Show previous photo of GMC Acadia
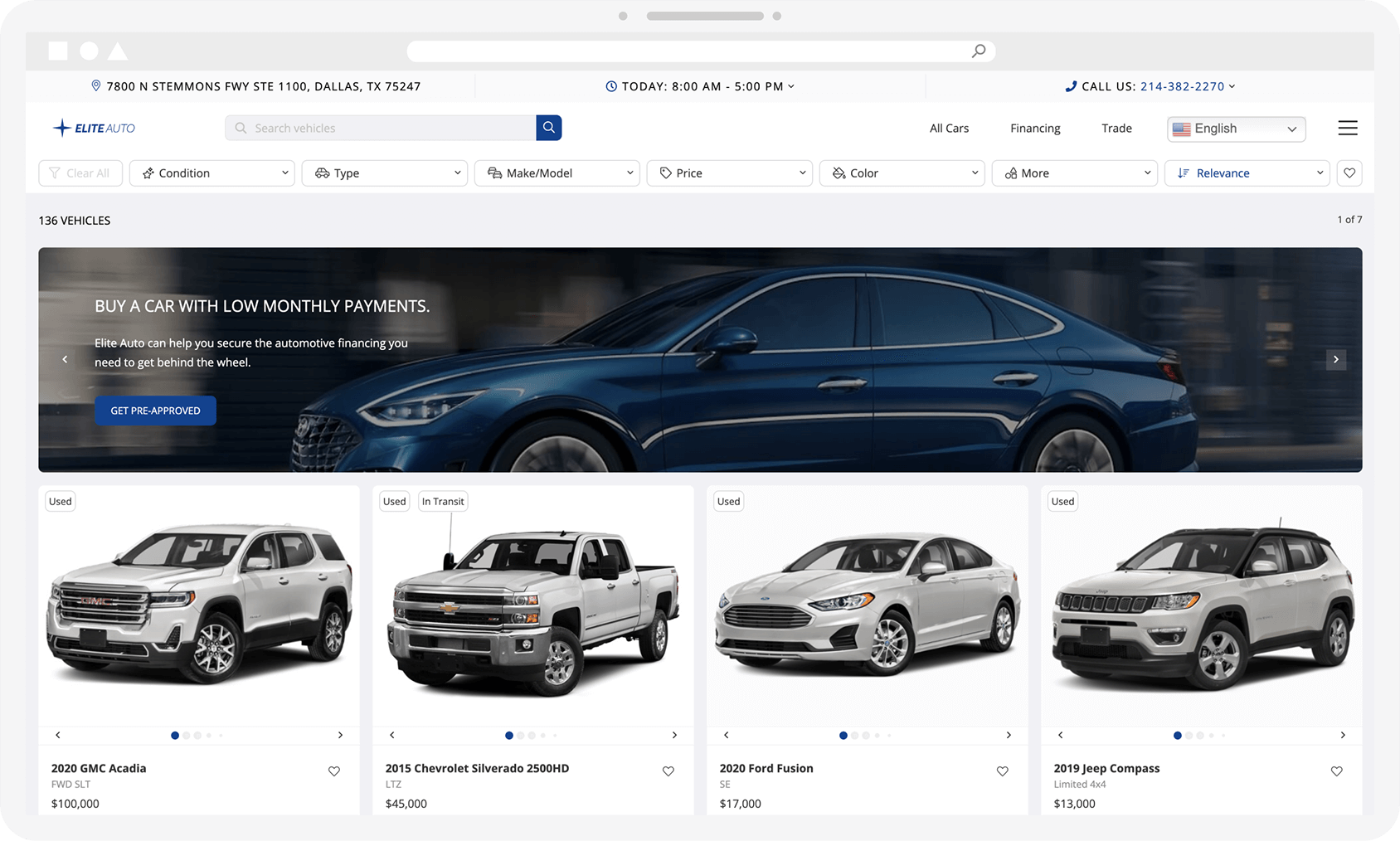This screenshot has height=841, width=1400. coord(58,735)
